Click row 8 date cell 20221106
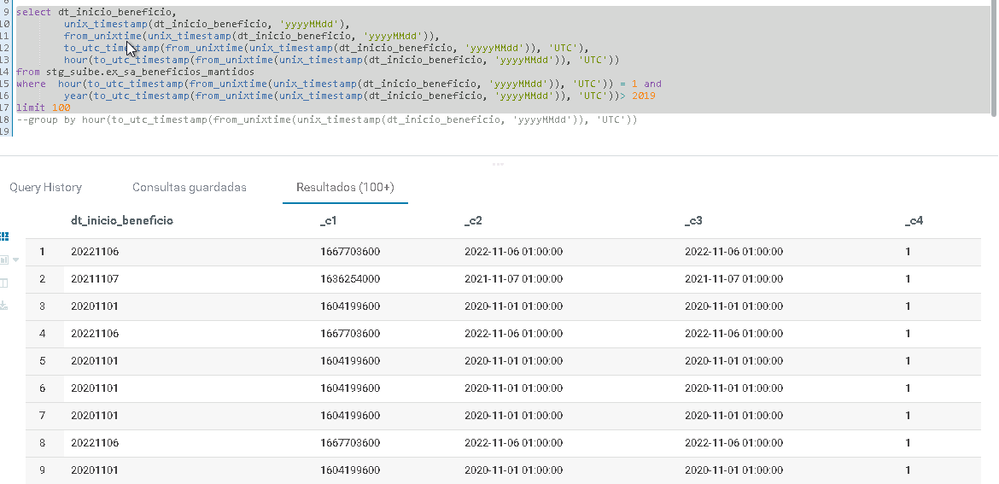The width and height of the screenshot is (999, 484). pyautogui.click(x=95, y=443)
